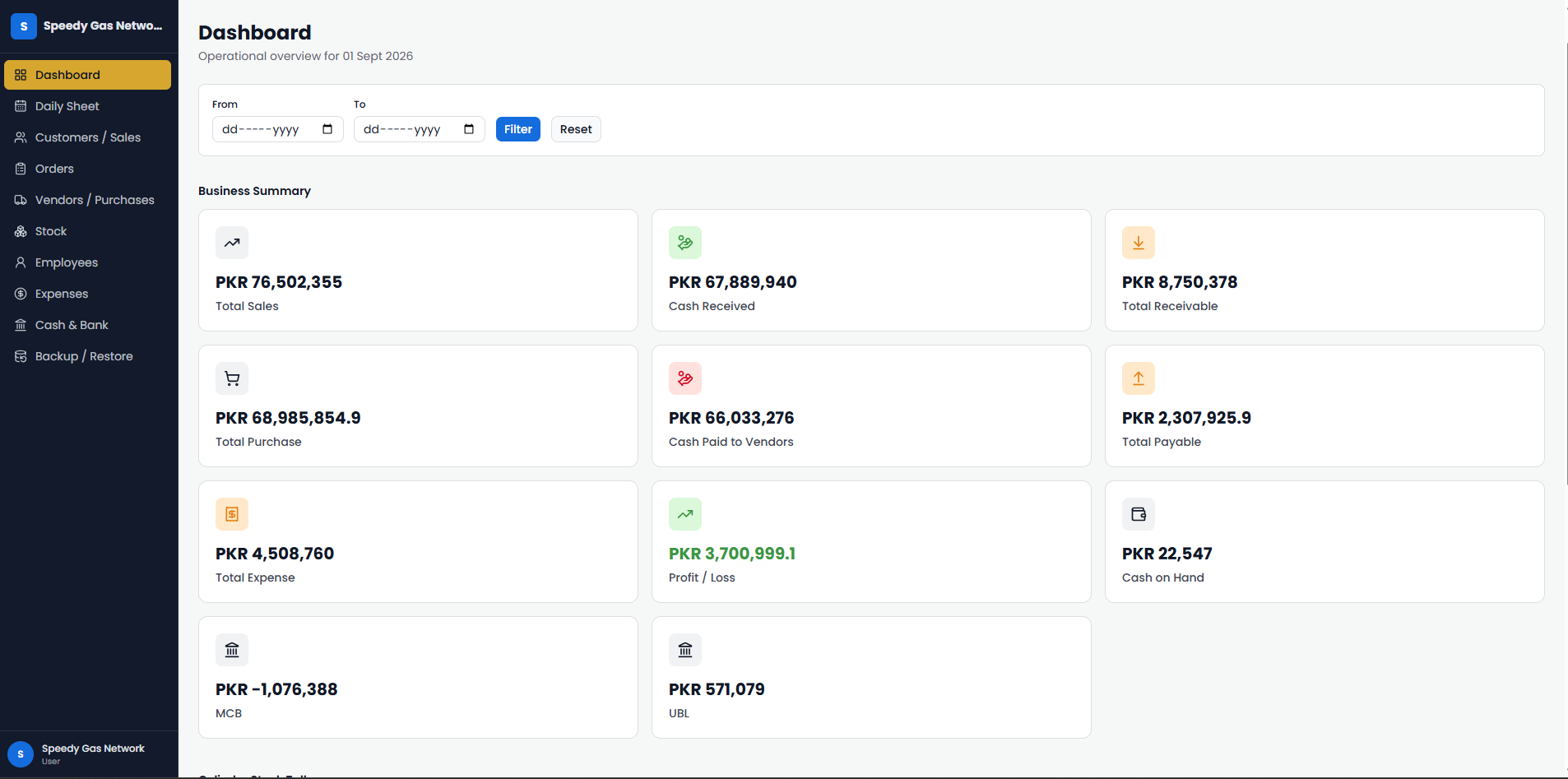The height and width of the screenshot is (779, 1568).
Task: Click the PKR -1,076,388 MCB balance
Action: 276,689
